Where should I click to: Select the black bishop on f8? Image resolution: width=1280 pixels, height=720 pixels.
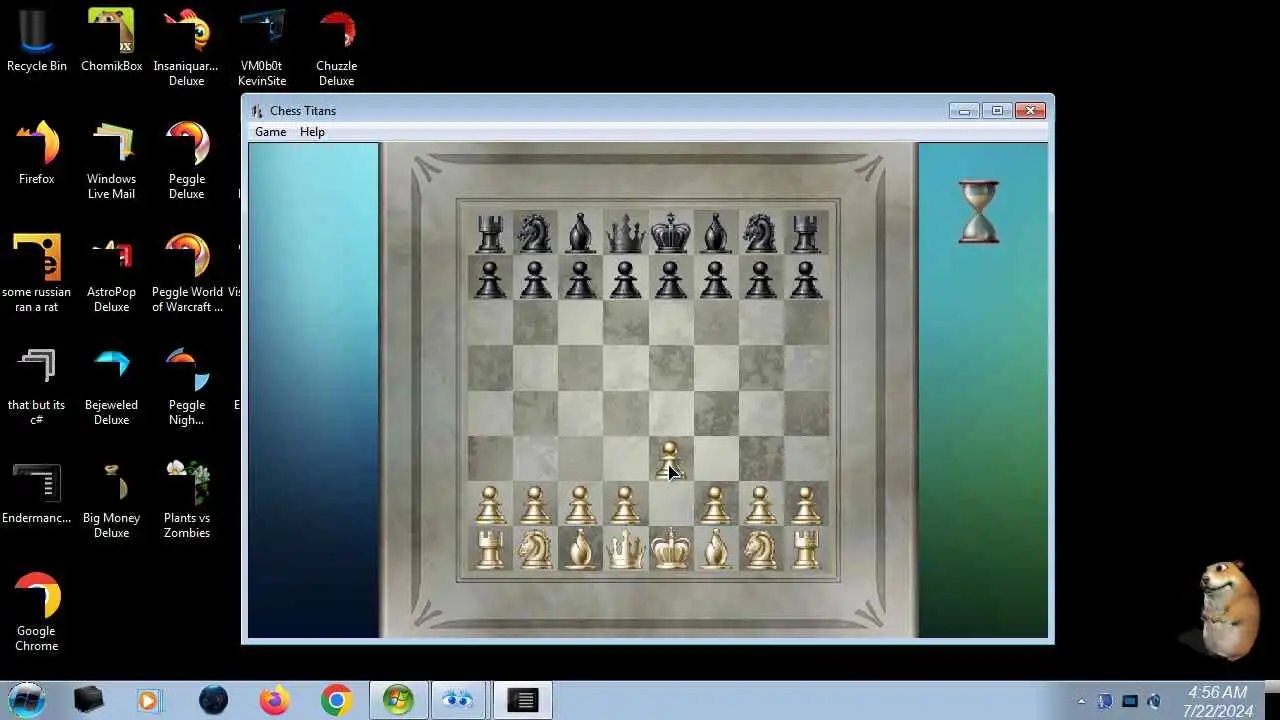716,234
